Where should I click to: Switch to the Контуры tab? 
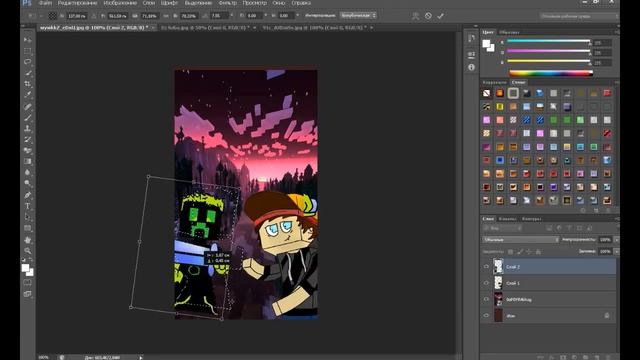[x=531, y=219]
